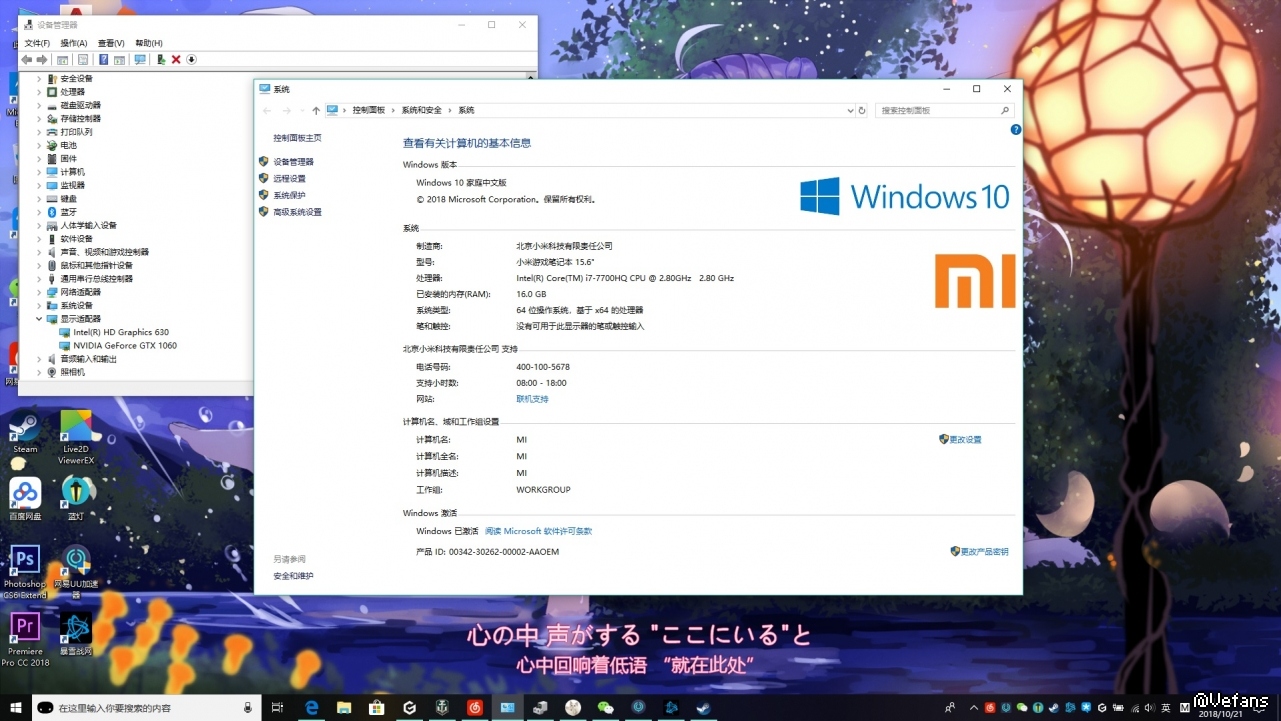1281x721 pixels.
Task: Open the 暴雪战网 desktop shortcut
Action: pyautogui.click(x=76, y=634)
